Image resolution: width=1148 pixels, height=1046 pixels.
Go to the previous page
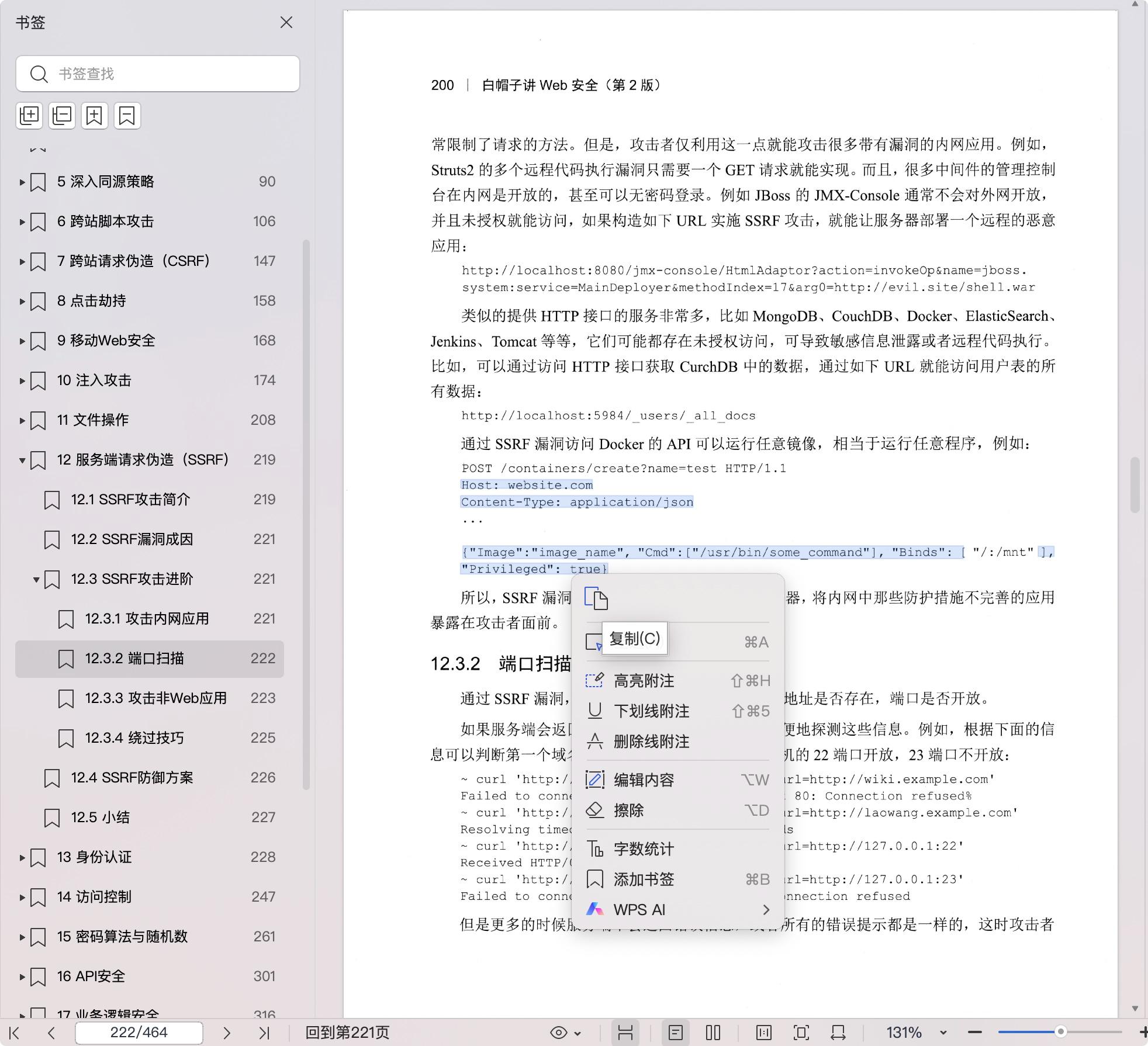pos(51,1033)
